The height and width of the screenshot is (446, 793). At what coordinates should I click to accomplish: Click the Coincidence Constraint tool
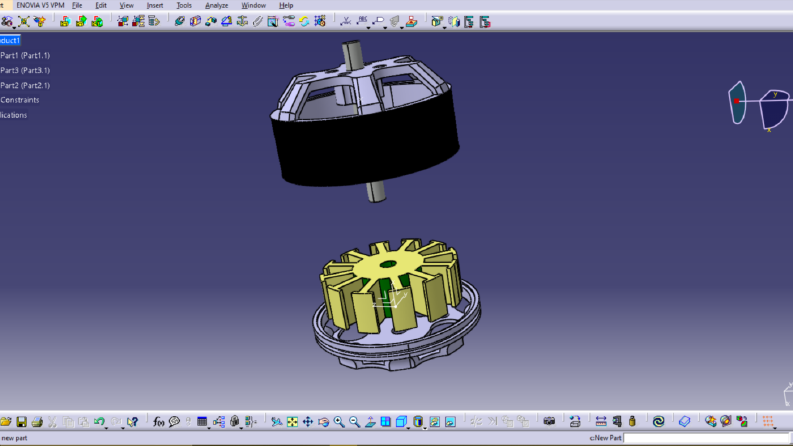(x=179, y=21)
